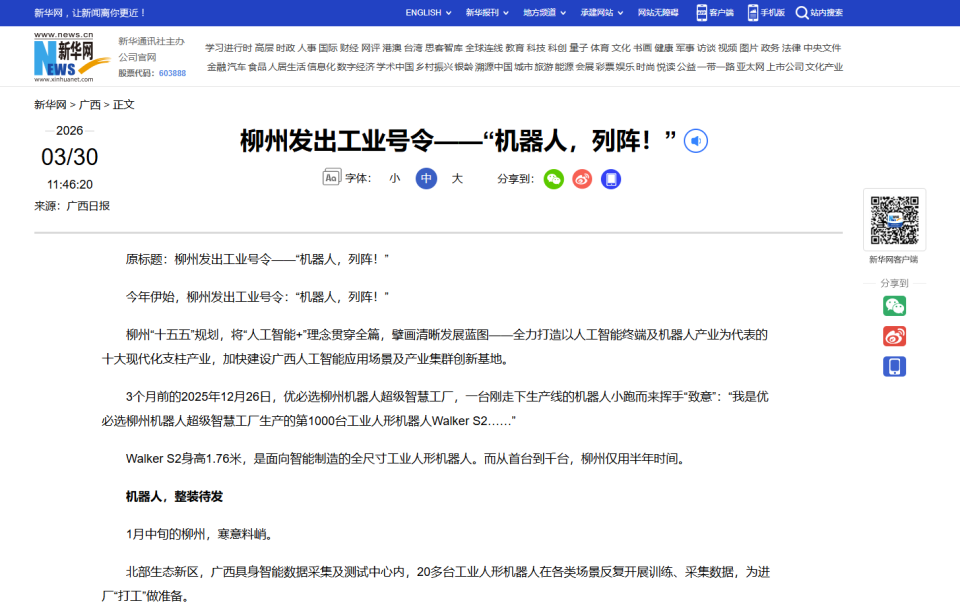The height and width of the screenshot is (609, 960).
Task: Click time stamp 11:46:20
Action: pos(70,185)
